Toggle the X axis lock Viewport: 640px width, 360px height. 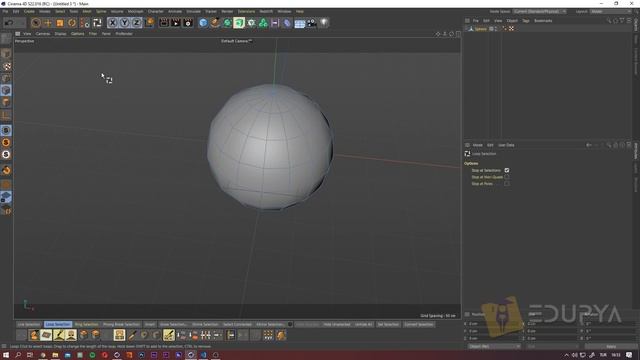pyautogui.click(x=113, y=23)
